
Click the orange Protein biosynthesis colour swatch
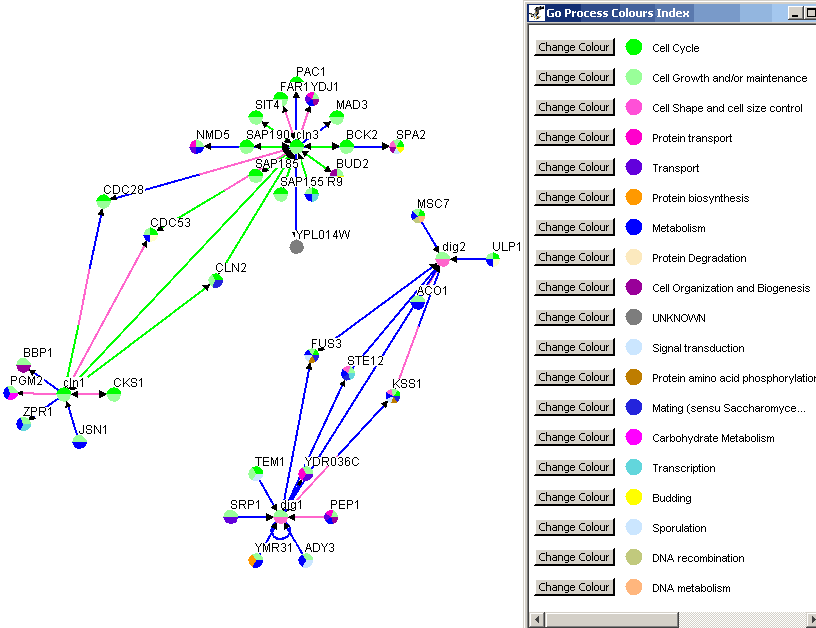633,198
